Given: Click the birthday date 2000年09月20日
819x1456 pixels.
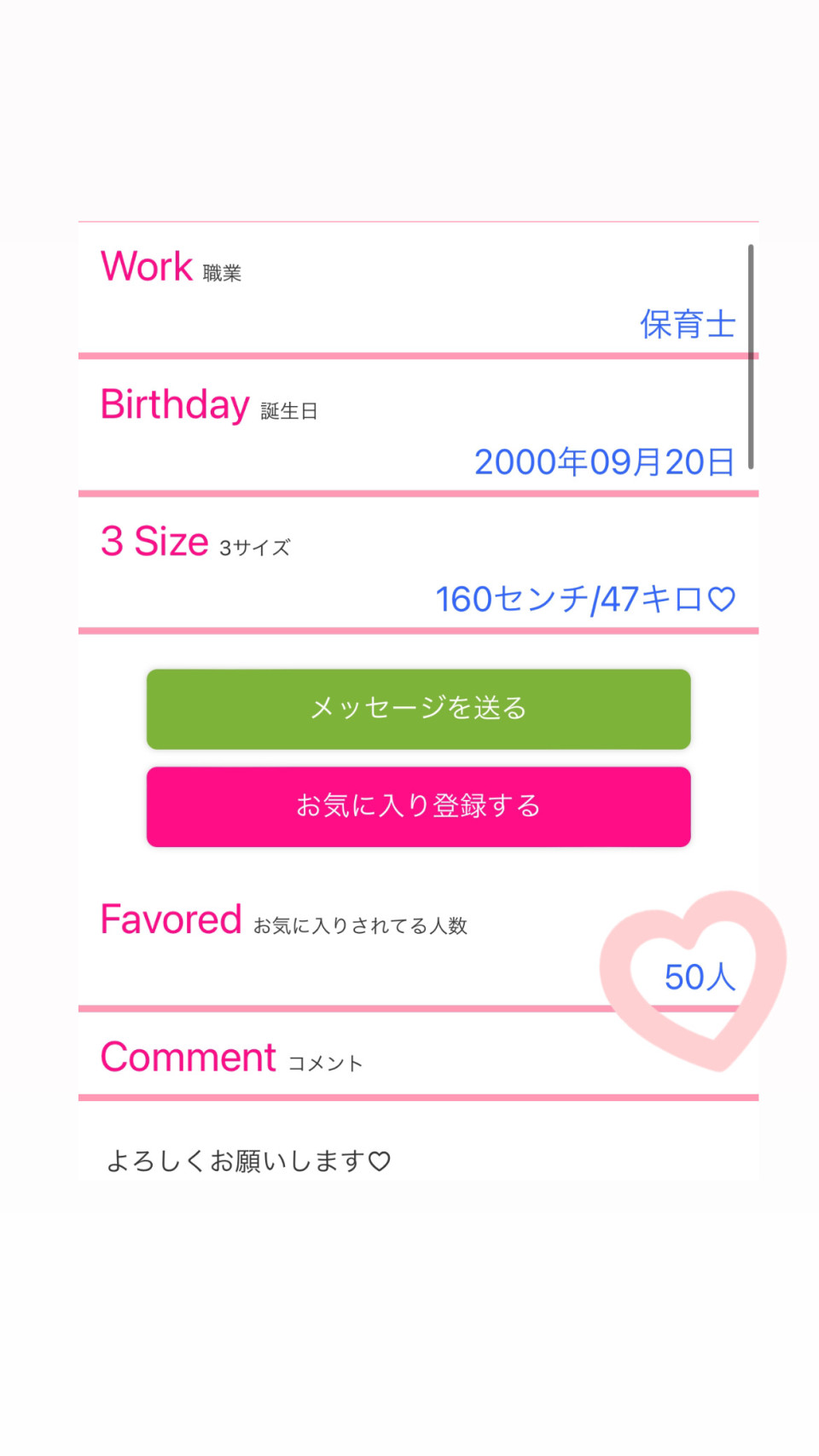Looking at the screenshot, I should tap(604, 462).
